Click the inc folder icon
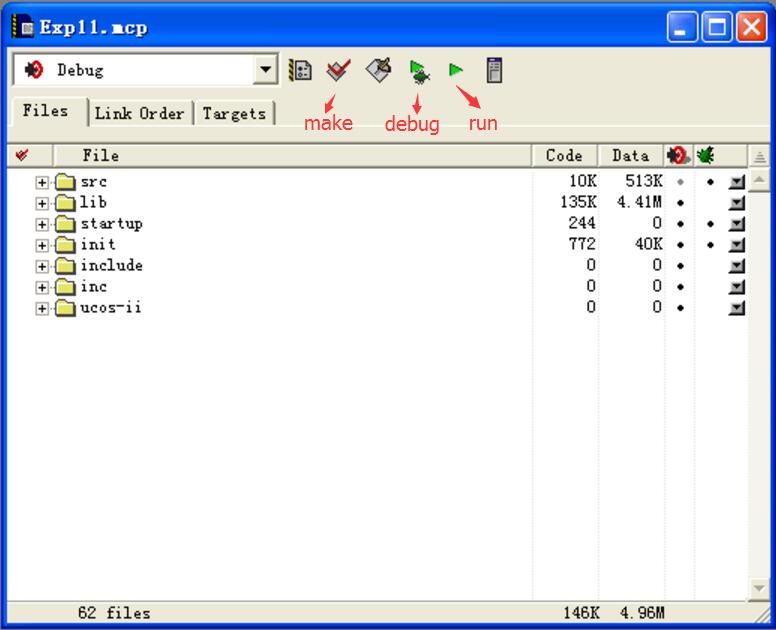 click(65, 287)
